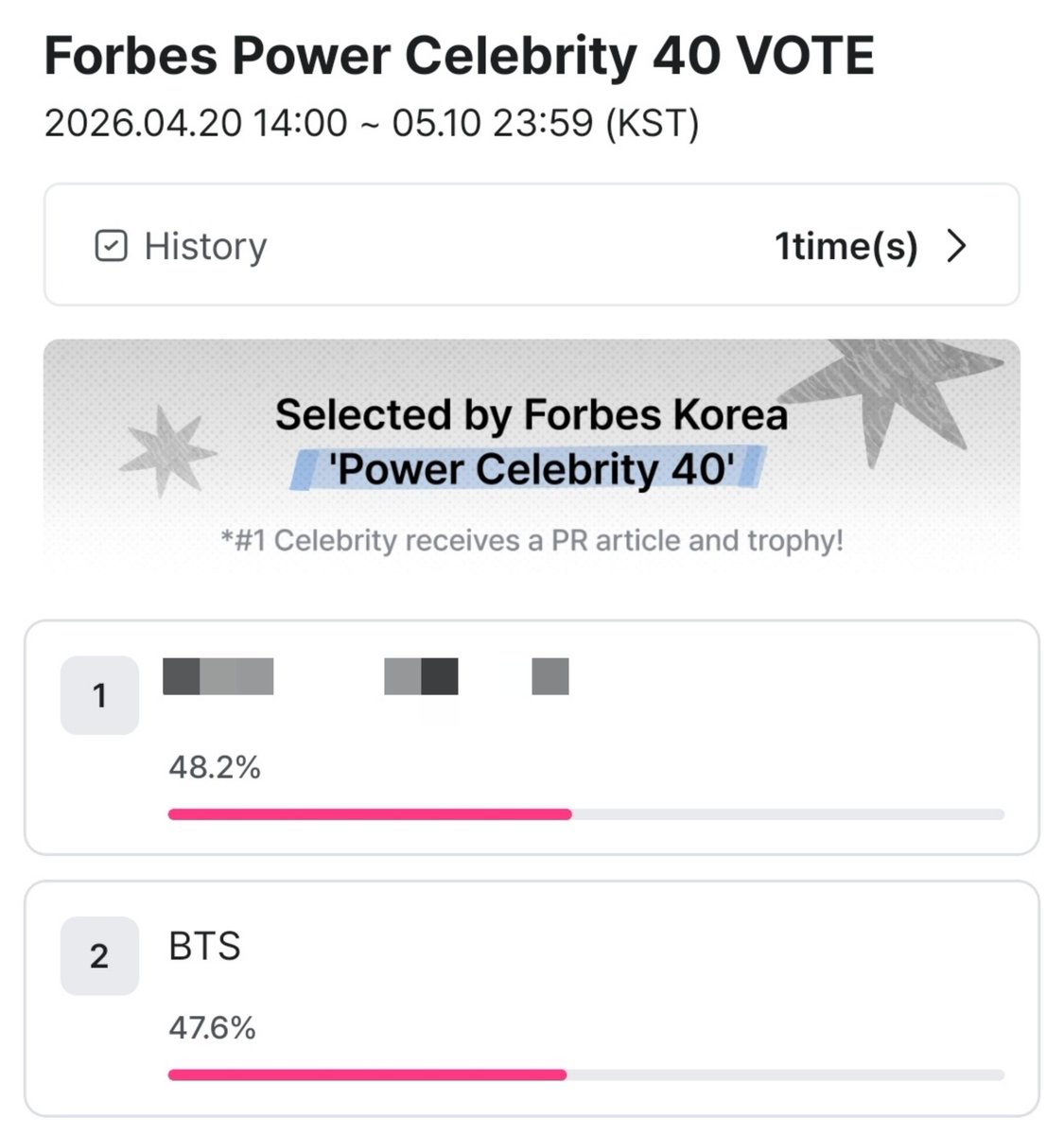Click the voting period date text
Viewport: 1064px width, 1135px height.
(372, 123)
